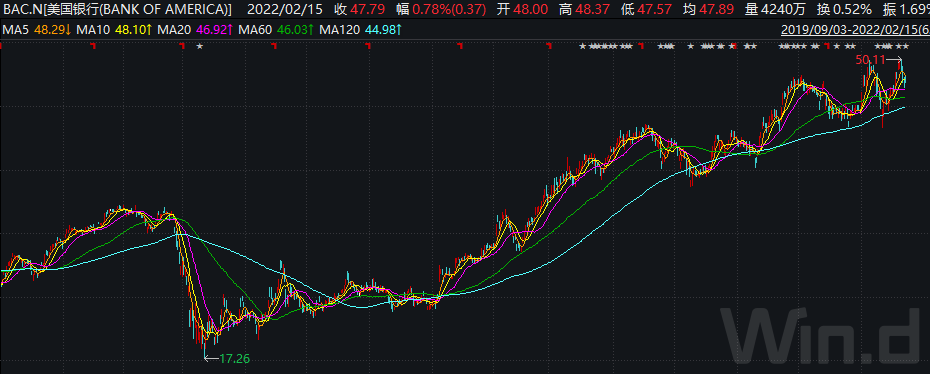Click the BAC.N Bank of America stock title
Image resolution: width=930 pixels, height=374 pixels.
click(117, 9)
